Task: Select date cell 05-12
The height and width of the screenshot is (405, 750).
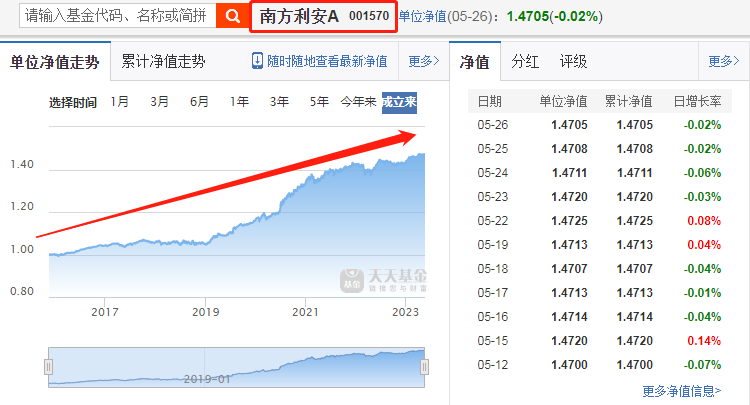Action: (x=493, y=365)
